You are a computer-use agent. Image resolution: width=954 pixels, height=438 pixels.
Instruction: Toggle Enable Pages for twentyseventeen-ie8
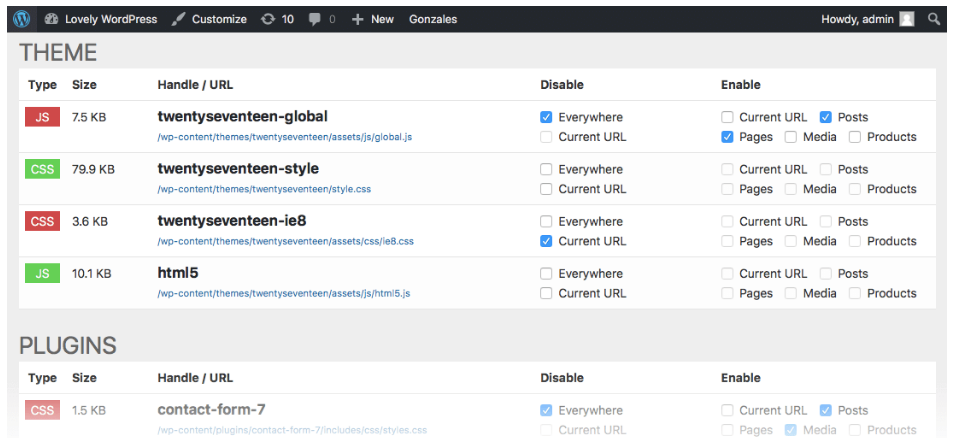pyautogui.click(x=727, y=242)
